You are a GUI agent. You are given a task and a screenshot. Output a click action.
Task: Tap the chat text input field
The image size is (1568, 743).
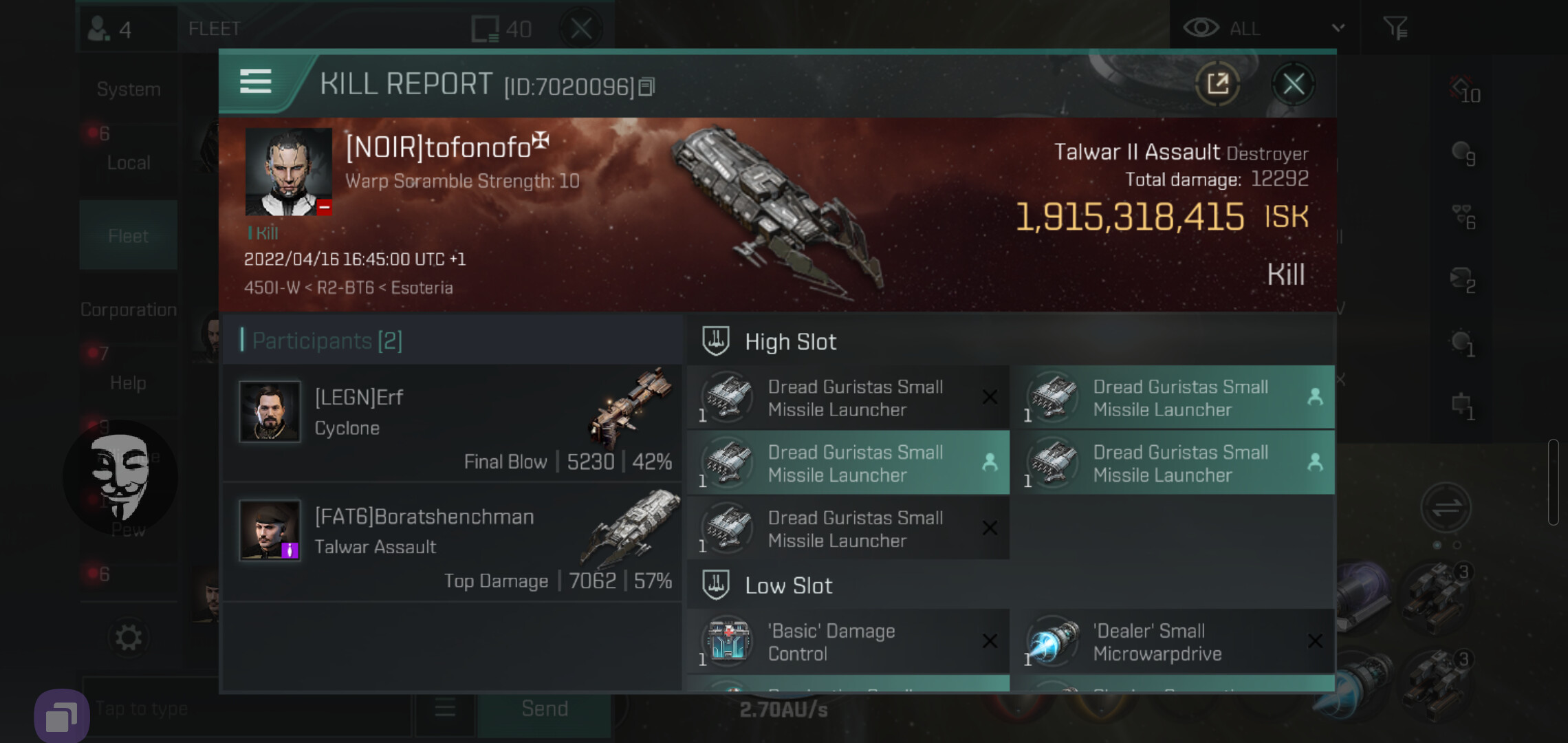click(248, 708)
